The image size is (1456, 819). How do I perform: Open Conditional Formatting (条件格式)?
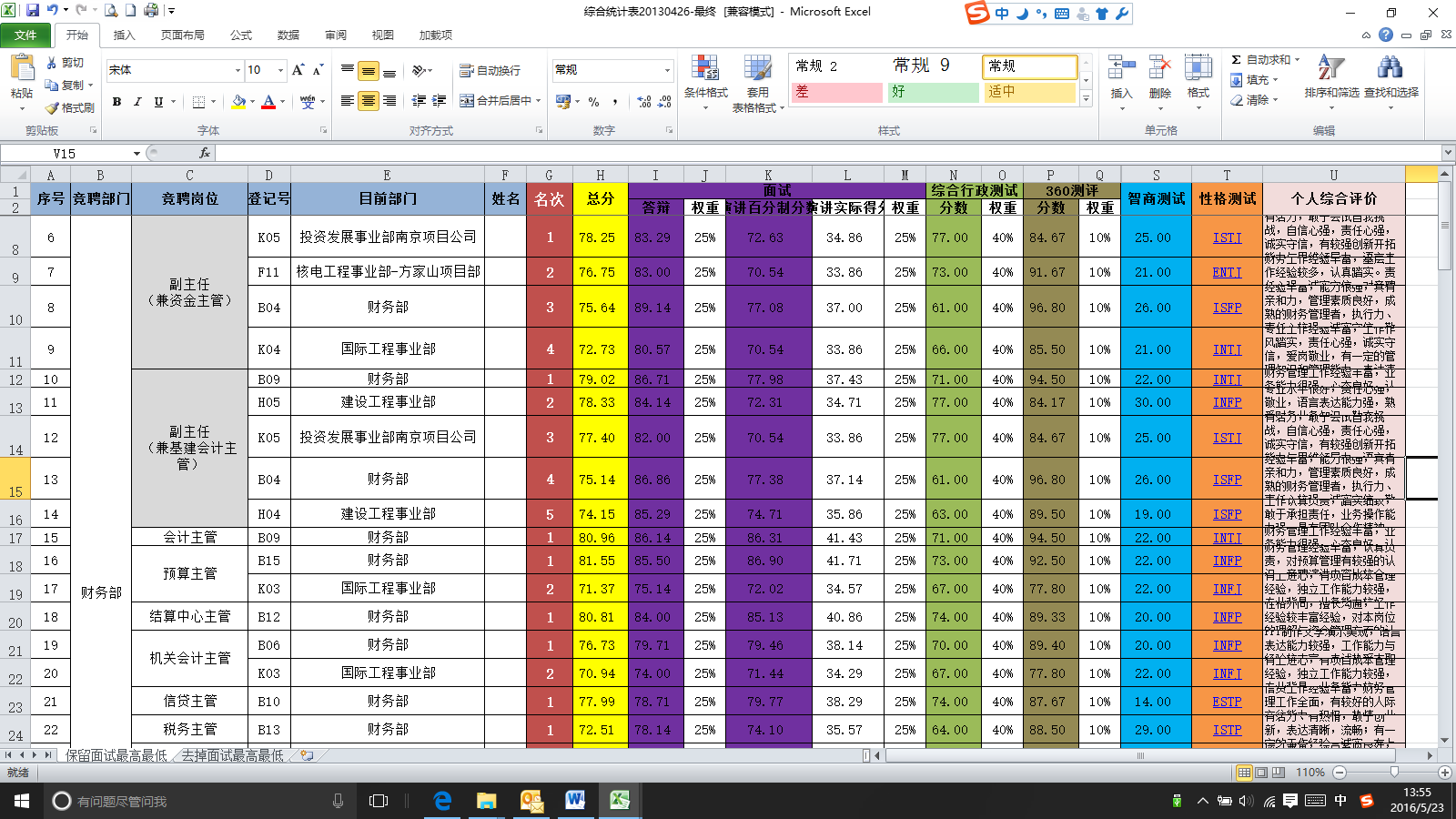click(705, 77)
